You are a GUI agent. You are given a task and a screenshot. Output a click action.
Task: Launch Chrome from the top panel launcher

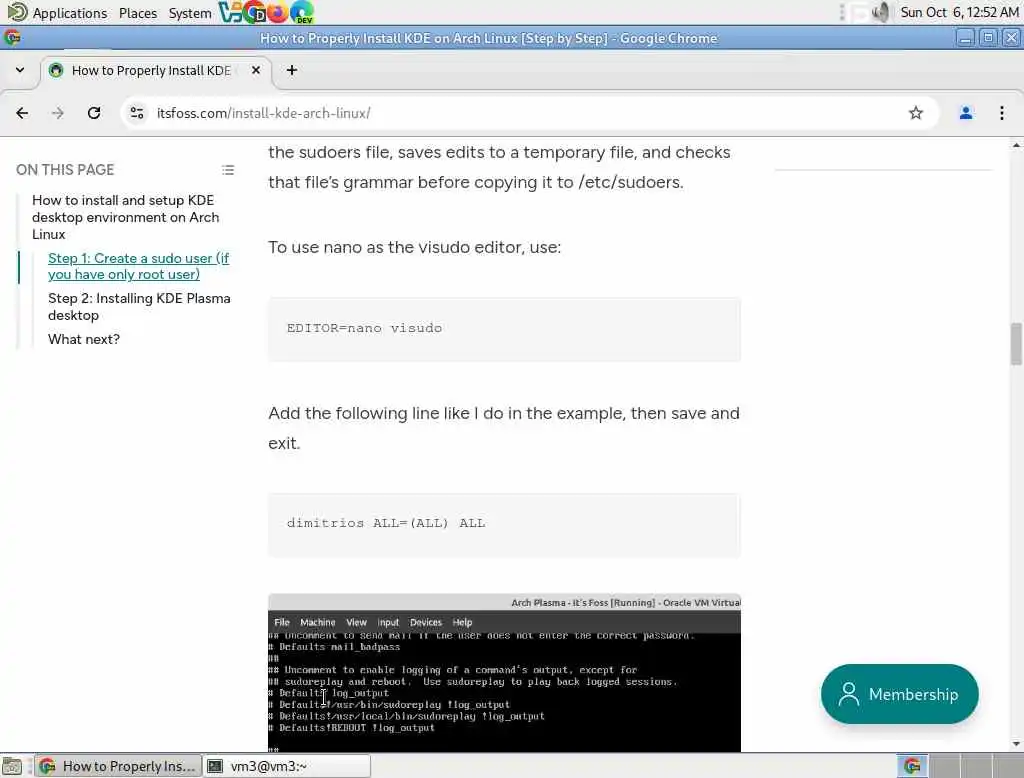254,12
